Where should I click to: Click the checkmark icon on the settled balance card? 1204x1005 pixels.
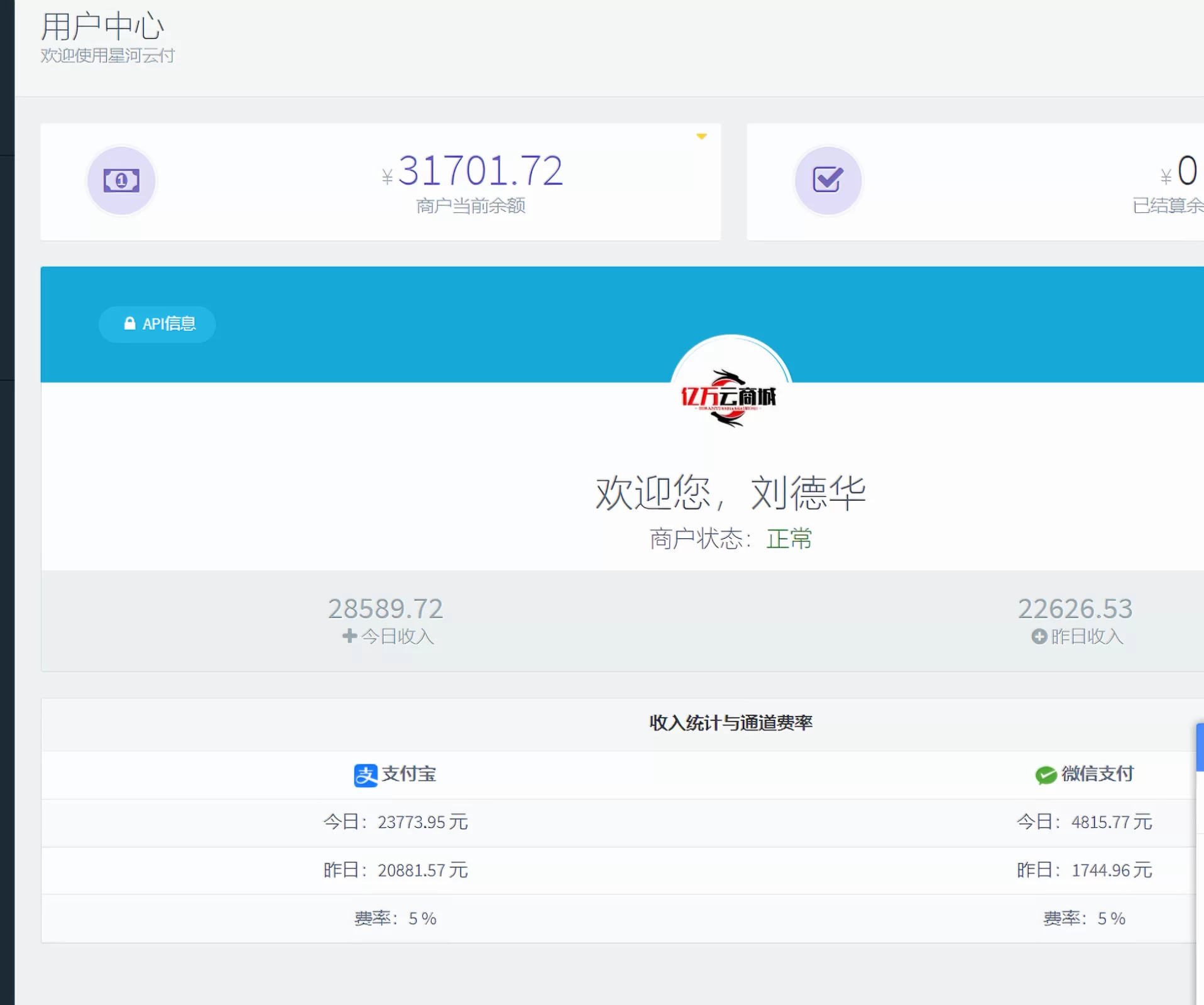coord(828,180)
